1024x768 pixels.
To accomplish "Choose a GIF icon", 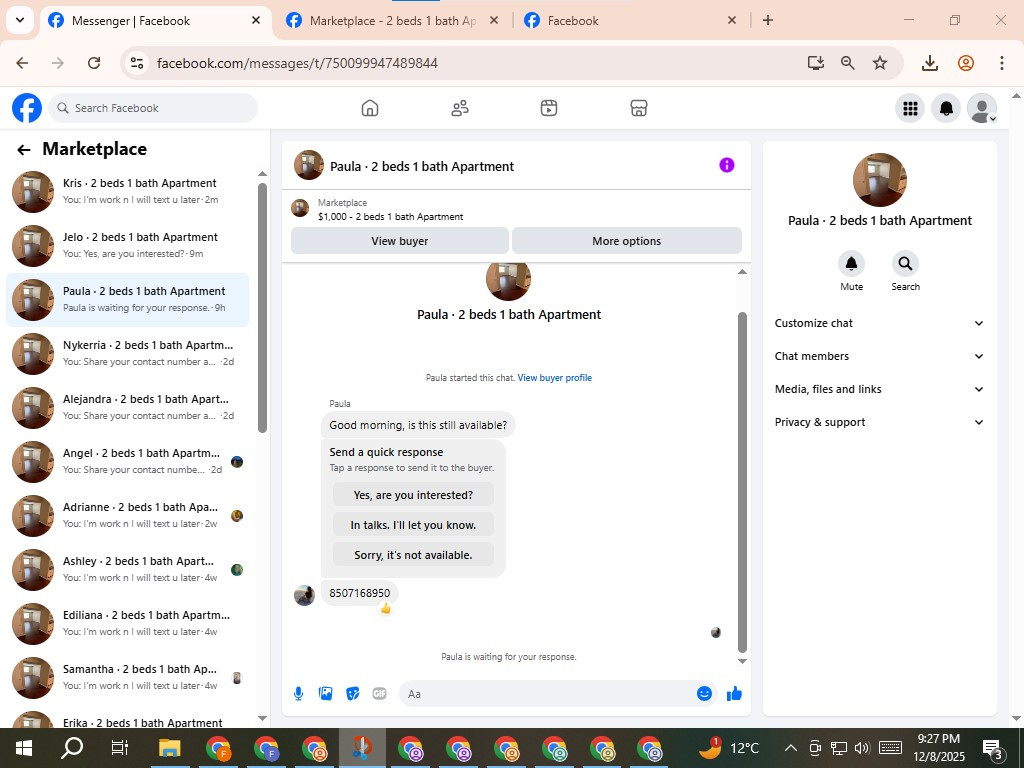I will pos(379,694).
